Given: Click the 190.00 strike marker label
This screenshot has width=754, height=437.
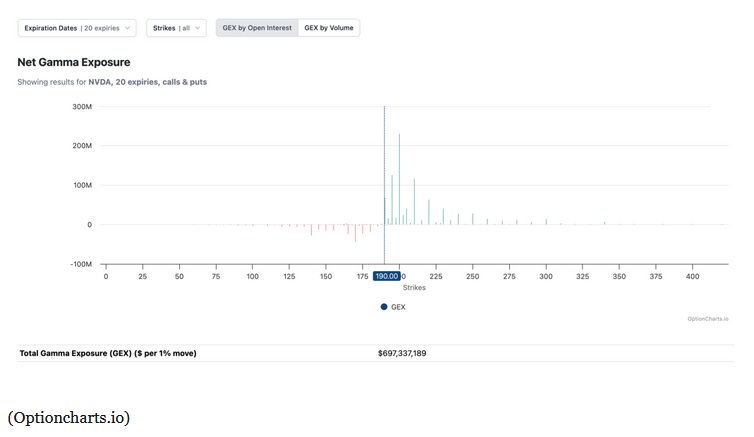Looking at the screenshot, I should tap(386, 276).
